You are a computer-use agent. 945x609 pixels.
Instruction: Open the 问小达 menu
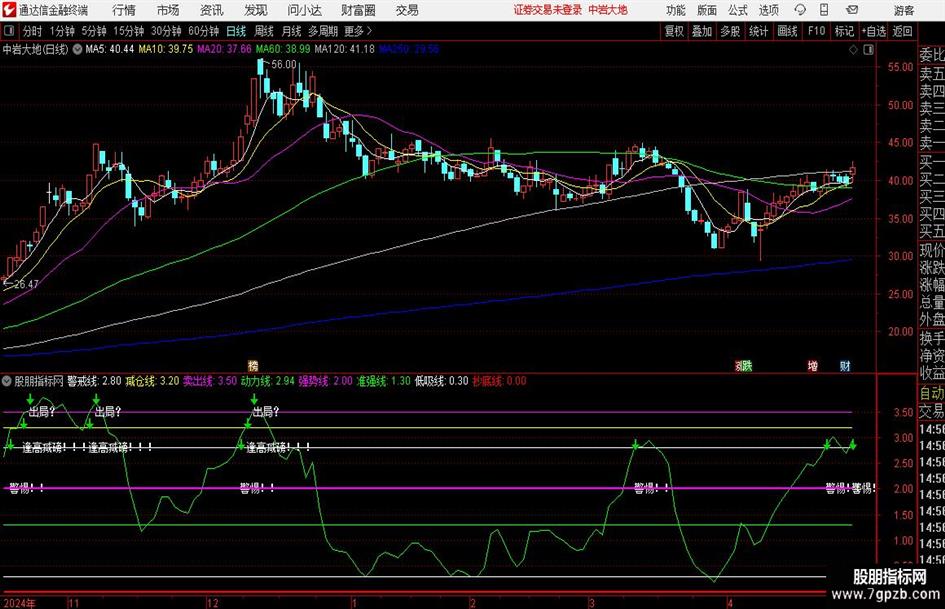click(x=304, y=10)
